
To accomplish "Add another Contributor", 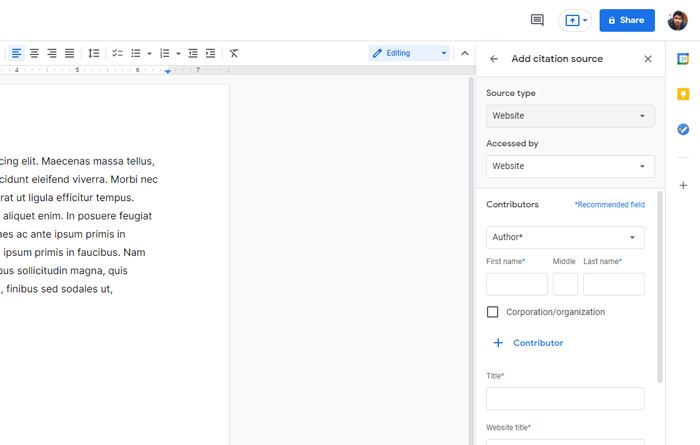I will click(529, 343).
